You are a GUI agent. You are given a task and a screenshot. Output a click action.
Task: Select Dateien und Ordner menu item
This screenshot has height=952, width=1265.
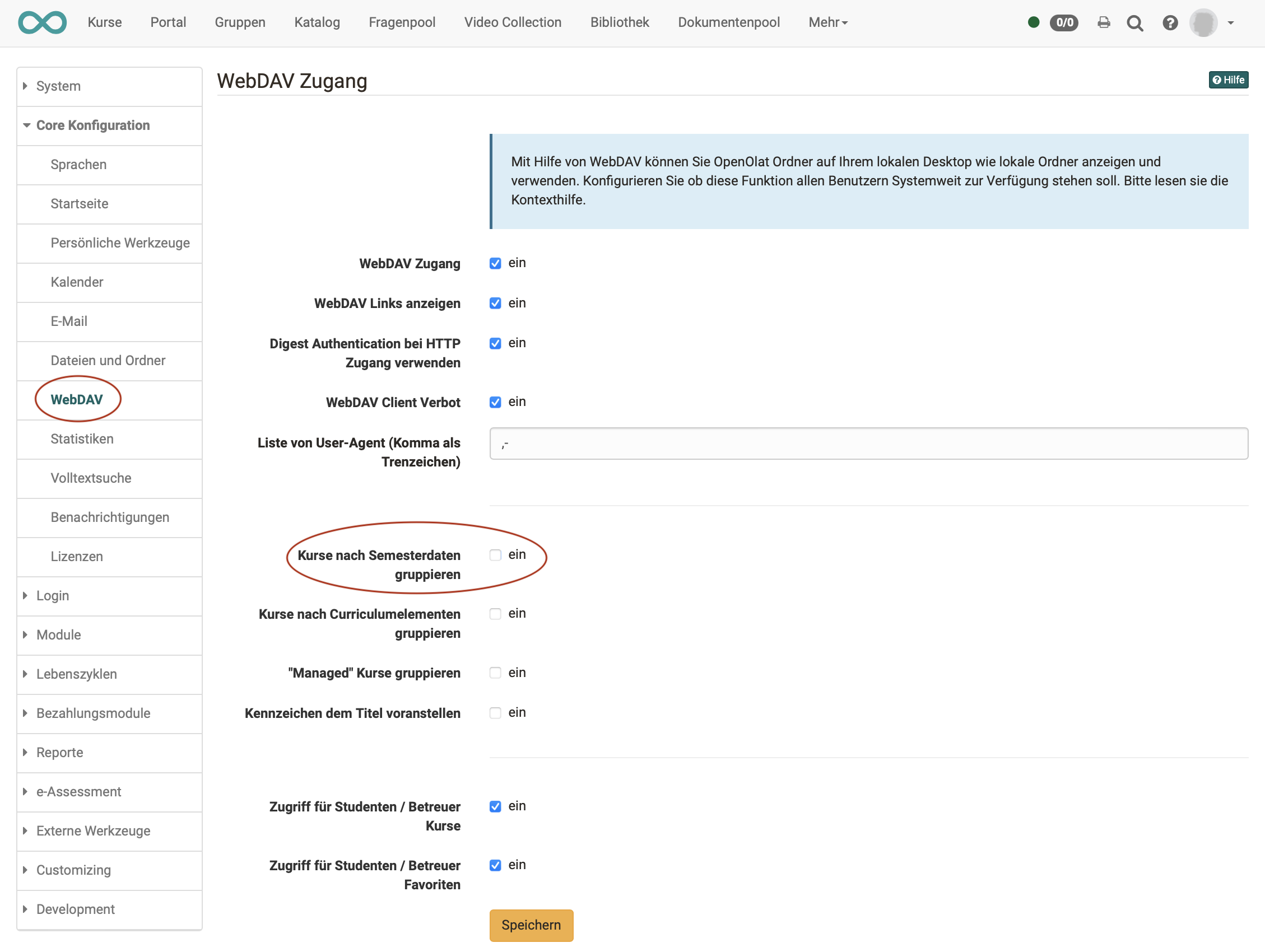coord(108,361)
